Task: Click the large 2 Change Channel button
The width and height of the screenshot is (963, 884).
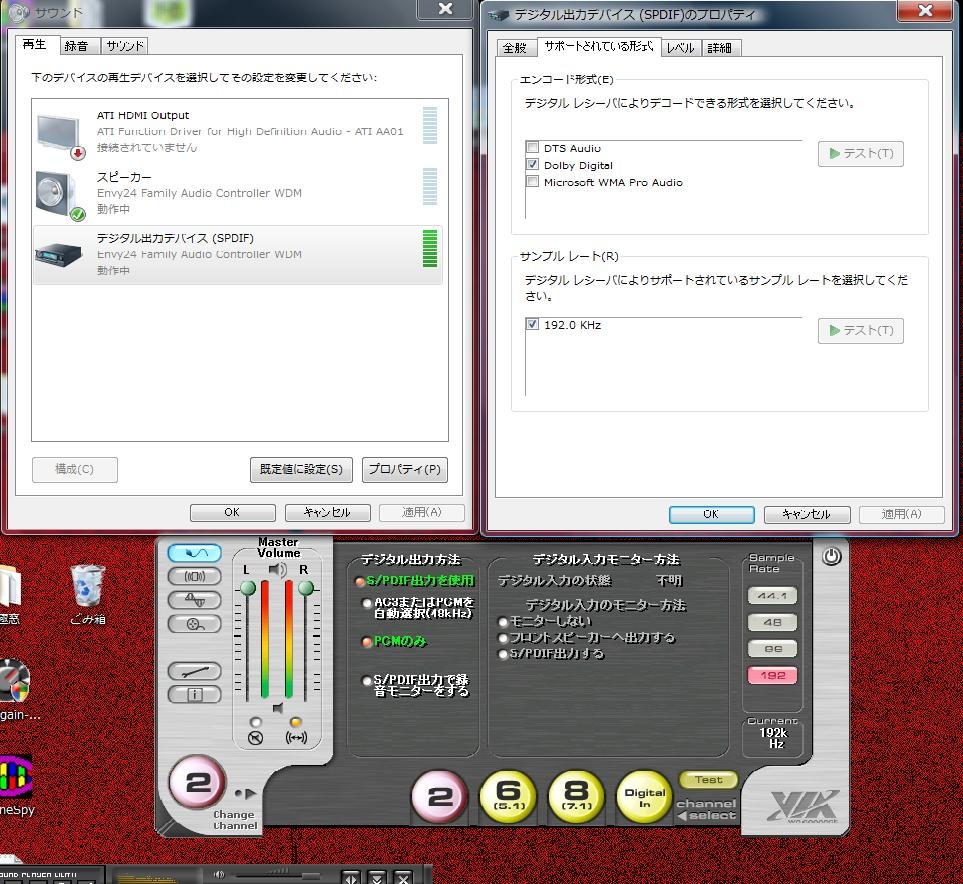Action: pyautogui.click(x=198, y=783)
